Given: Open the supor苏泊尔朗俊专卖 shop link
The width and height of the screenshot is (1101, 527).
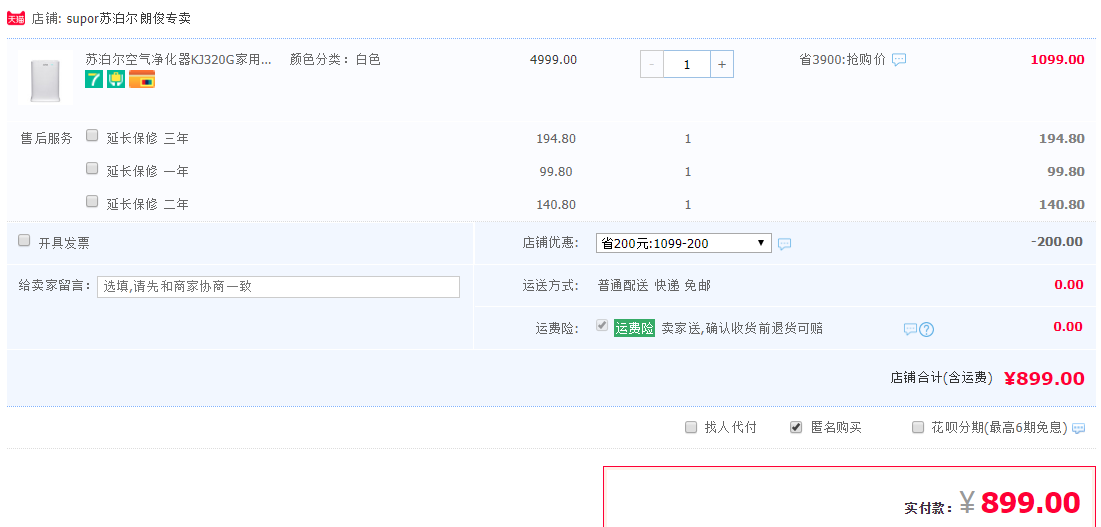Looking at the screenshot, I should click(x=128, y=18).
